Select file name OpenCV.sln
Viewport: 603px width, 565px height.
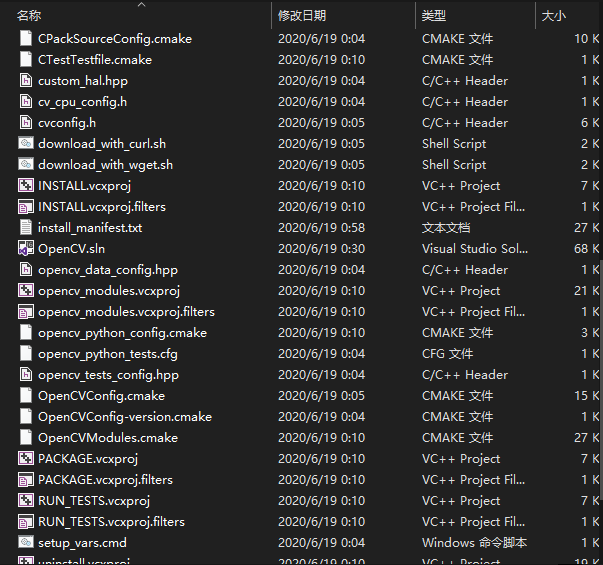click(x=71, y=249)
